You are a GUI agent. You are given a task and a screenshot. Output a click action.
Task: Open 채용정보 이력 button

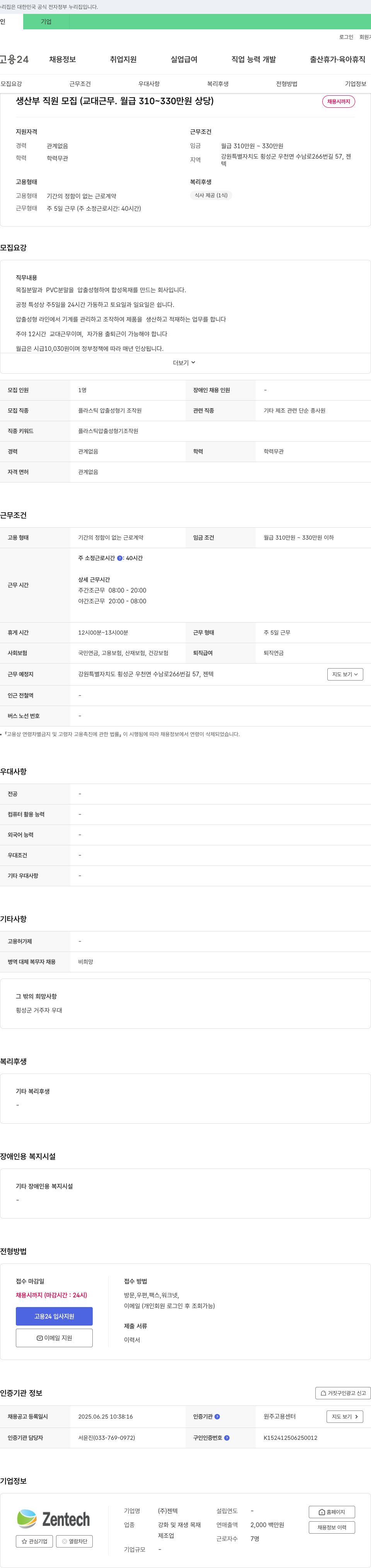click(x=332, y=1527)
